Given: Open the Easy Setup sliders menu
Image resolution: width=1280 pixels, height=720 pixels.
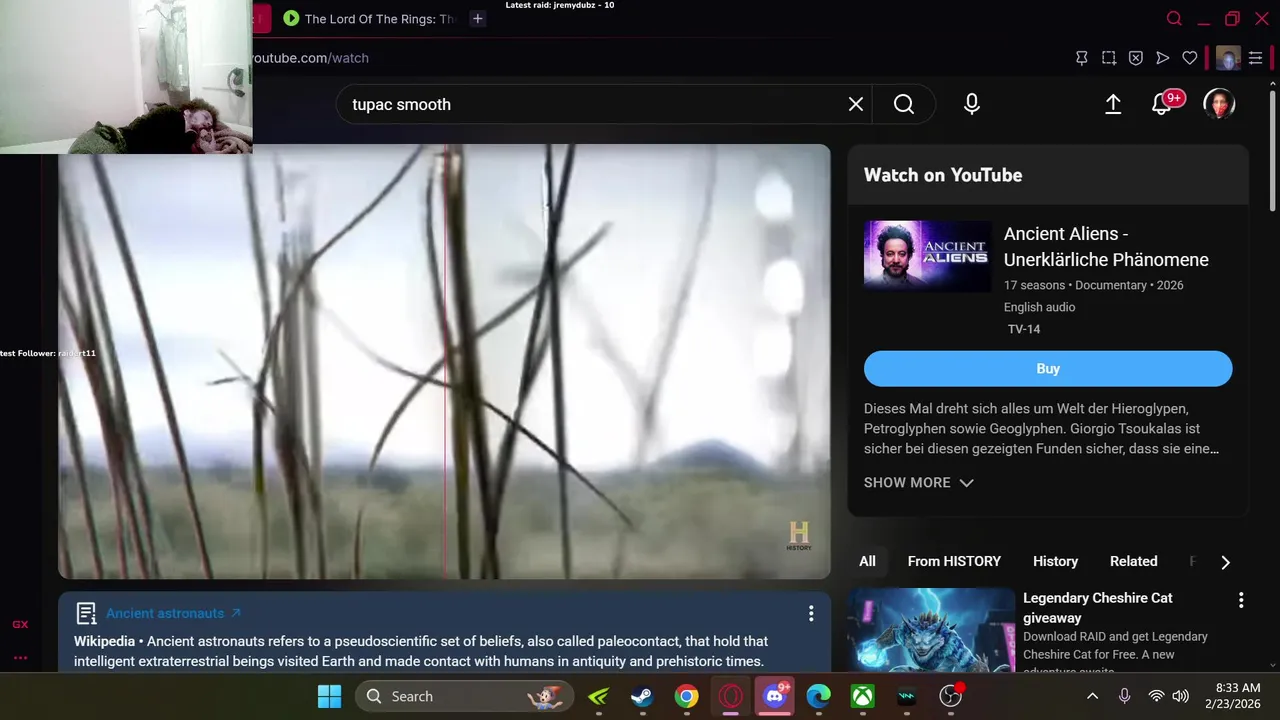Looking at the screenshot, I should (x=1256, y=58).
